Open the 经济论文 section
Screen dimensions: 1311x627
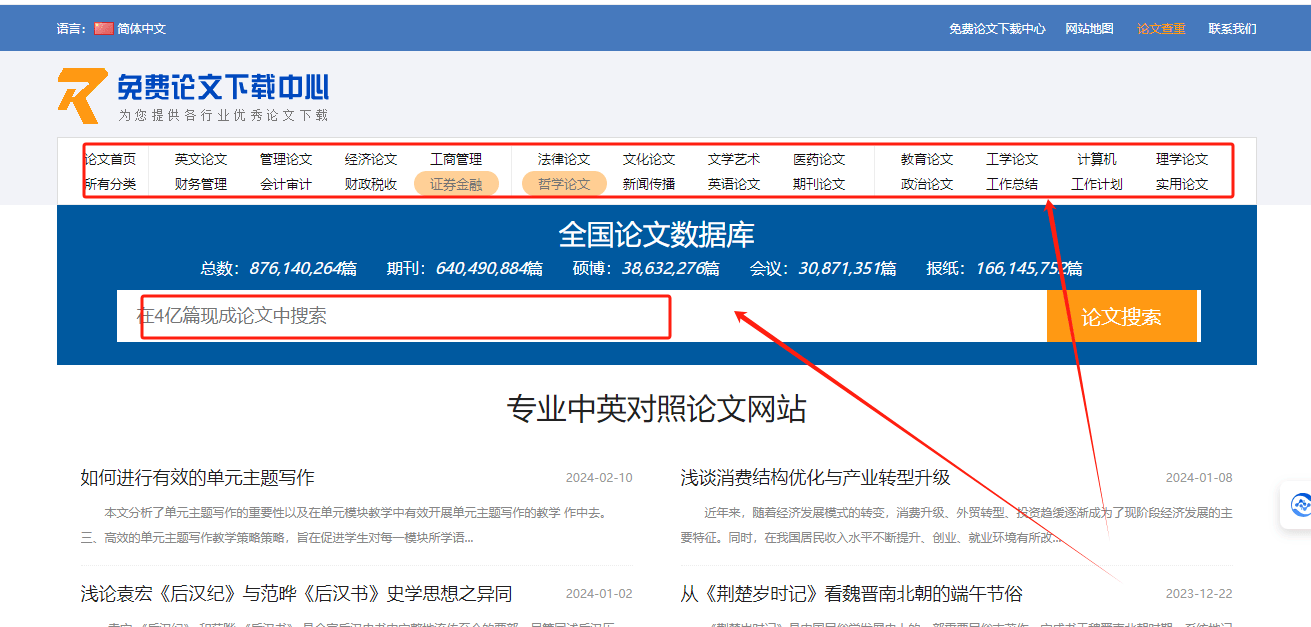click(372, 158)
